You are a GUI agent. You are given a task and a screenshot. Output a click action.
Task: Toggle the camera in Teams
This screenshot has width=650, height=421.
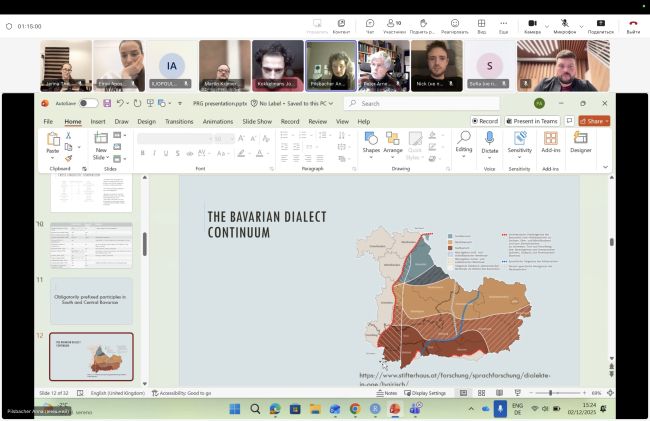pos(532,25)
